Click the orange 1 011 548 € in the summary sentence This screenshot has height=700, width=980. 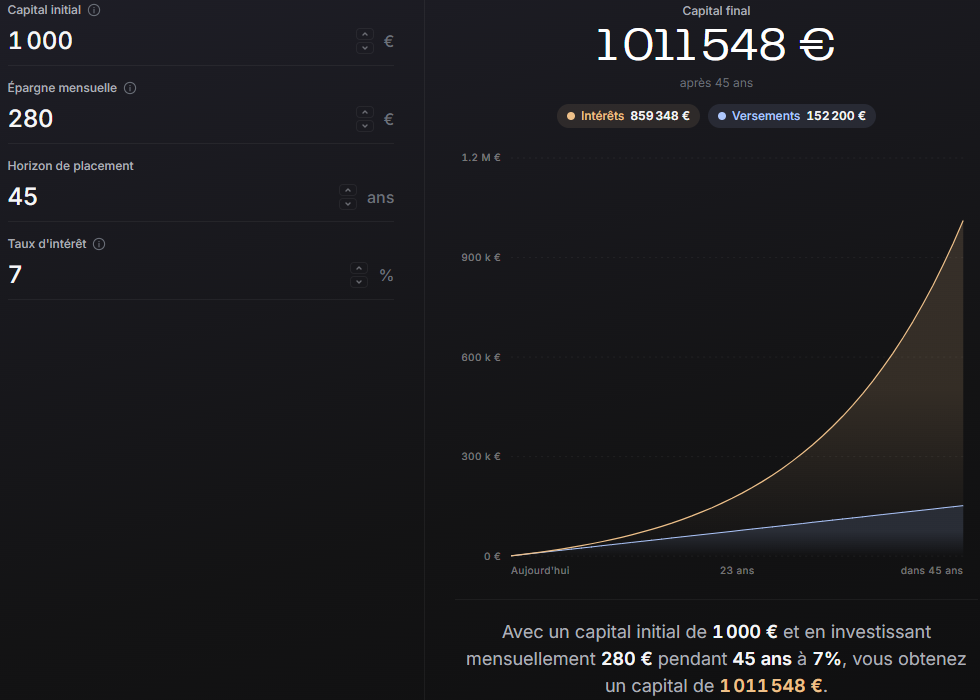tap(771, 686)
